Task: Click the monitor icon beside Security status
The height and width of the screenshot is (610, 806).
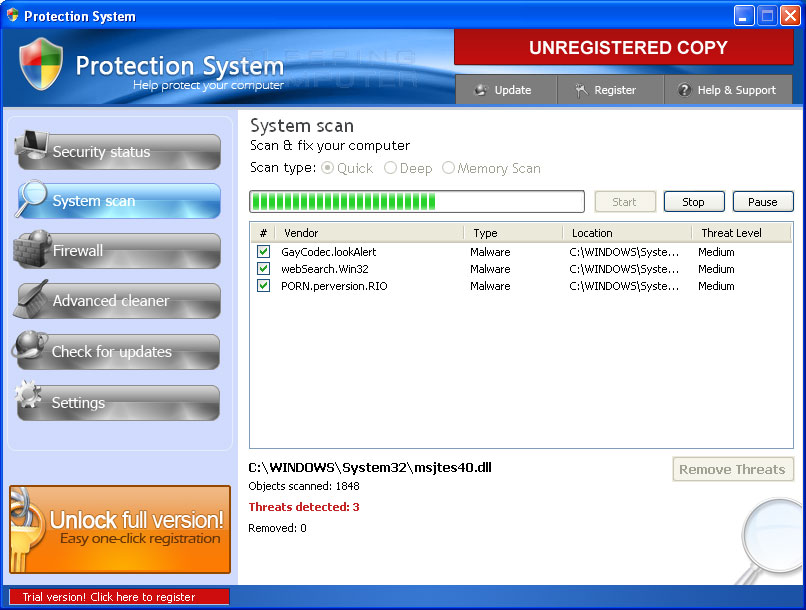Action: (x=31, y=148)
